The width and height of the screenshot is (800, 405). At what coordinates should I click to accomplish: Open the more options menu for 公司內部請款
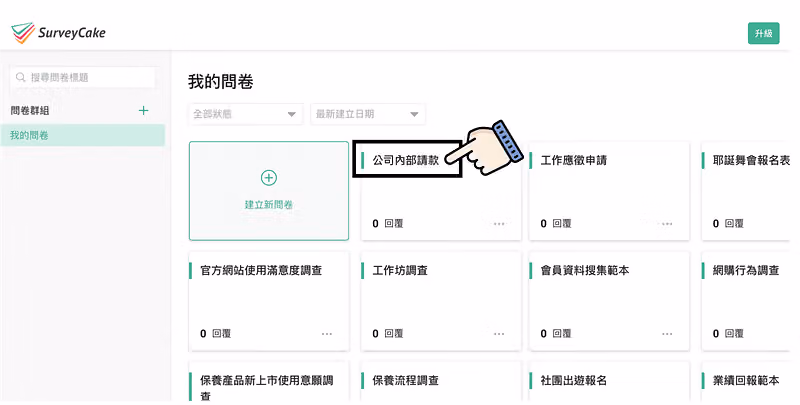click(499, 223)
